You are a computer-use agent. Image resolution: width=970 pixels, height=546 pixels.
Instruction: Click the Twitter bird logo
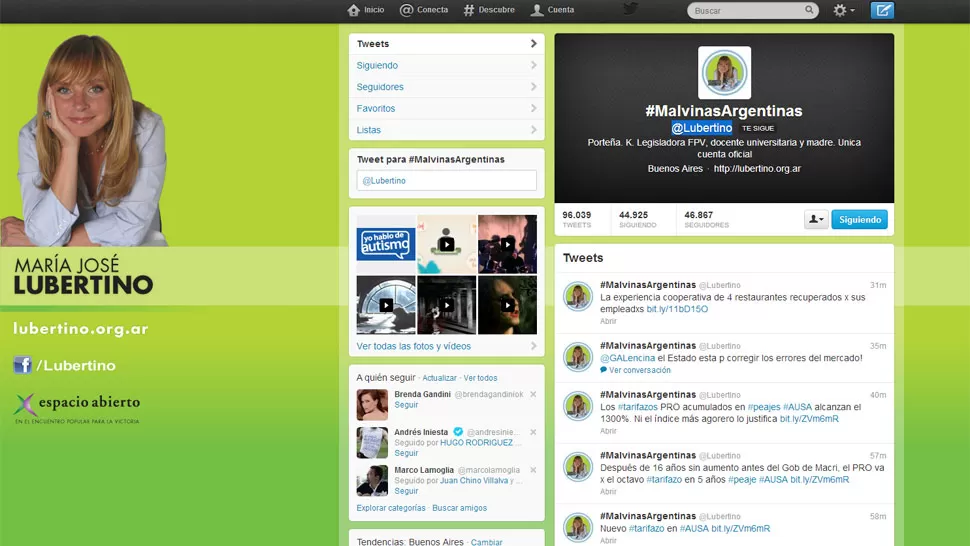click(x=630, y=9)
